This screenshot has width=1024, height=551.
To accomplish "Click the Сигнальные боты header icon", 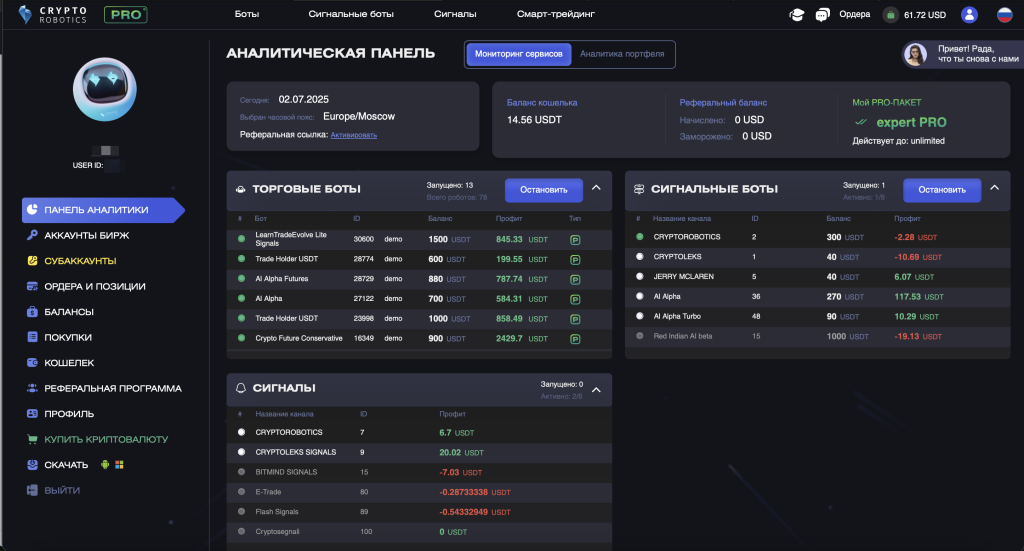I will coord(639,189).
